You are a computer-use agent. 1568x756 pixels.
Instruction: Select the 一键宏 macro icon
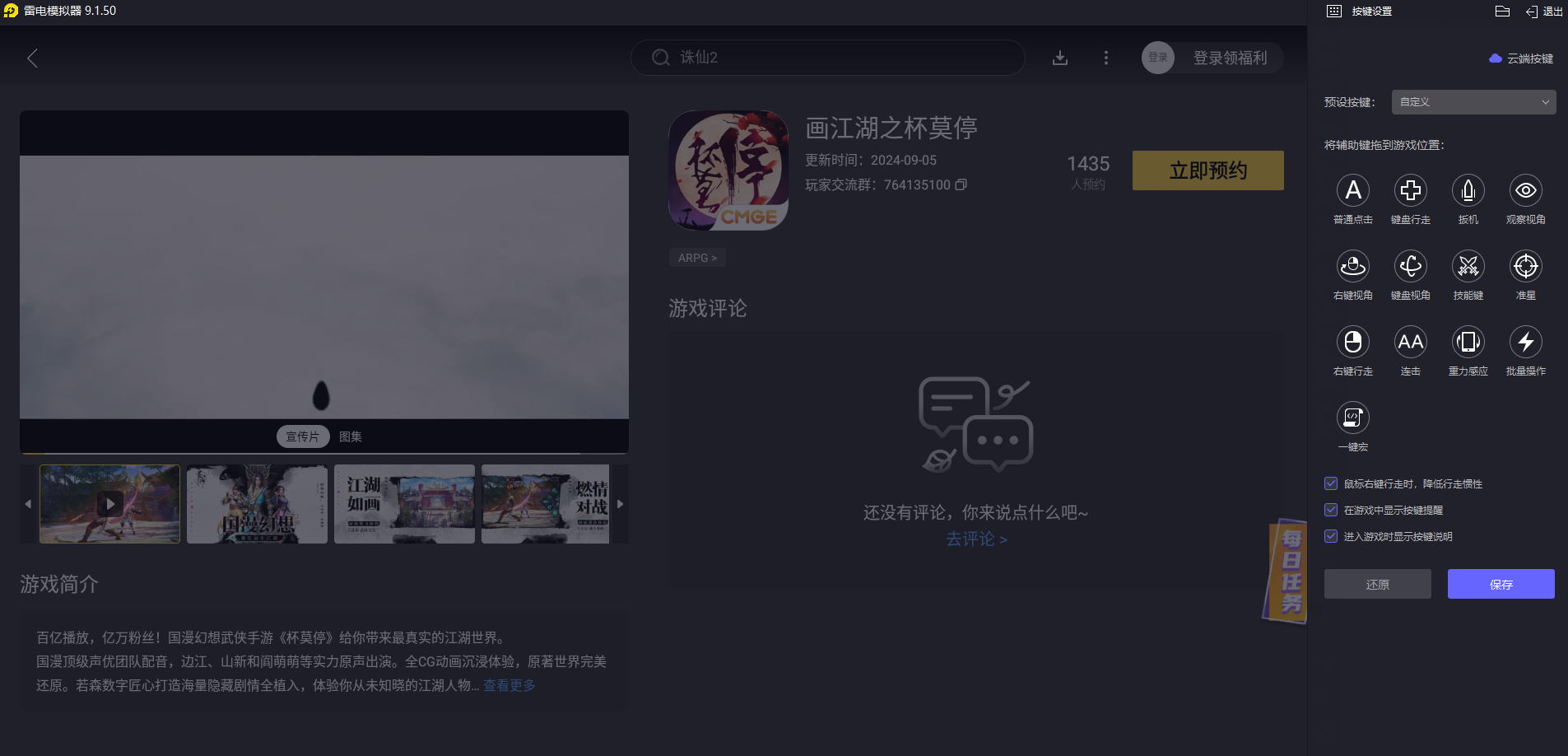click(1352, 418)
